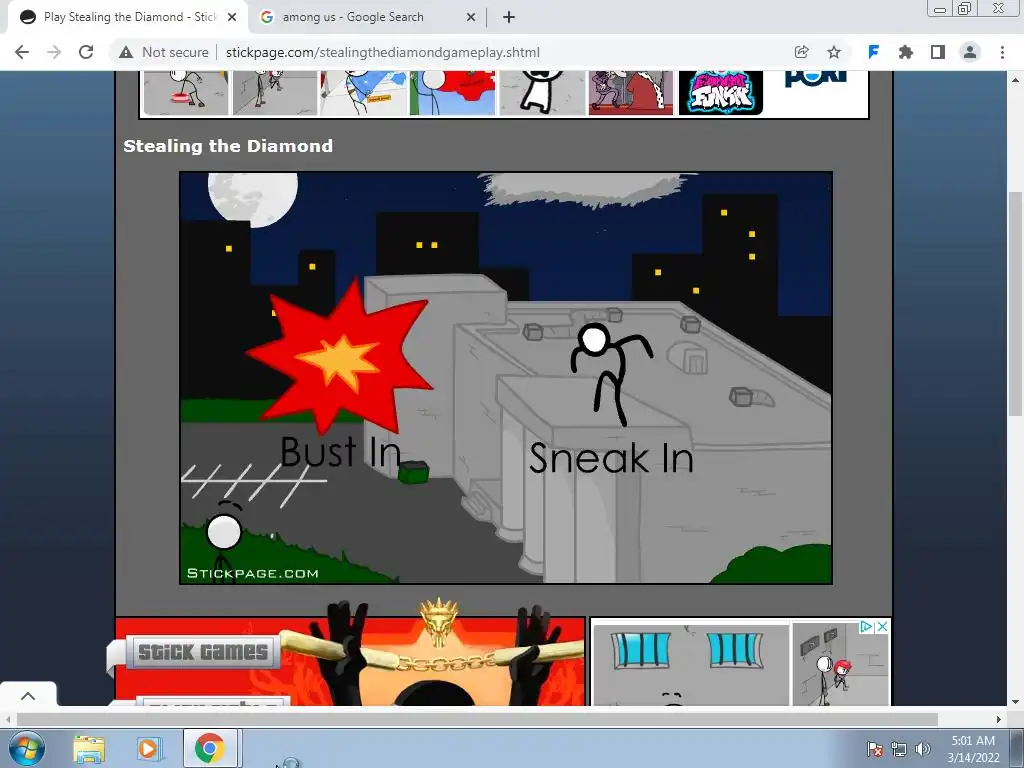Click the browser forward arrow
This screenshot has width=1024, height=768.
coord(54,52)
